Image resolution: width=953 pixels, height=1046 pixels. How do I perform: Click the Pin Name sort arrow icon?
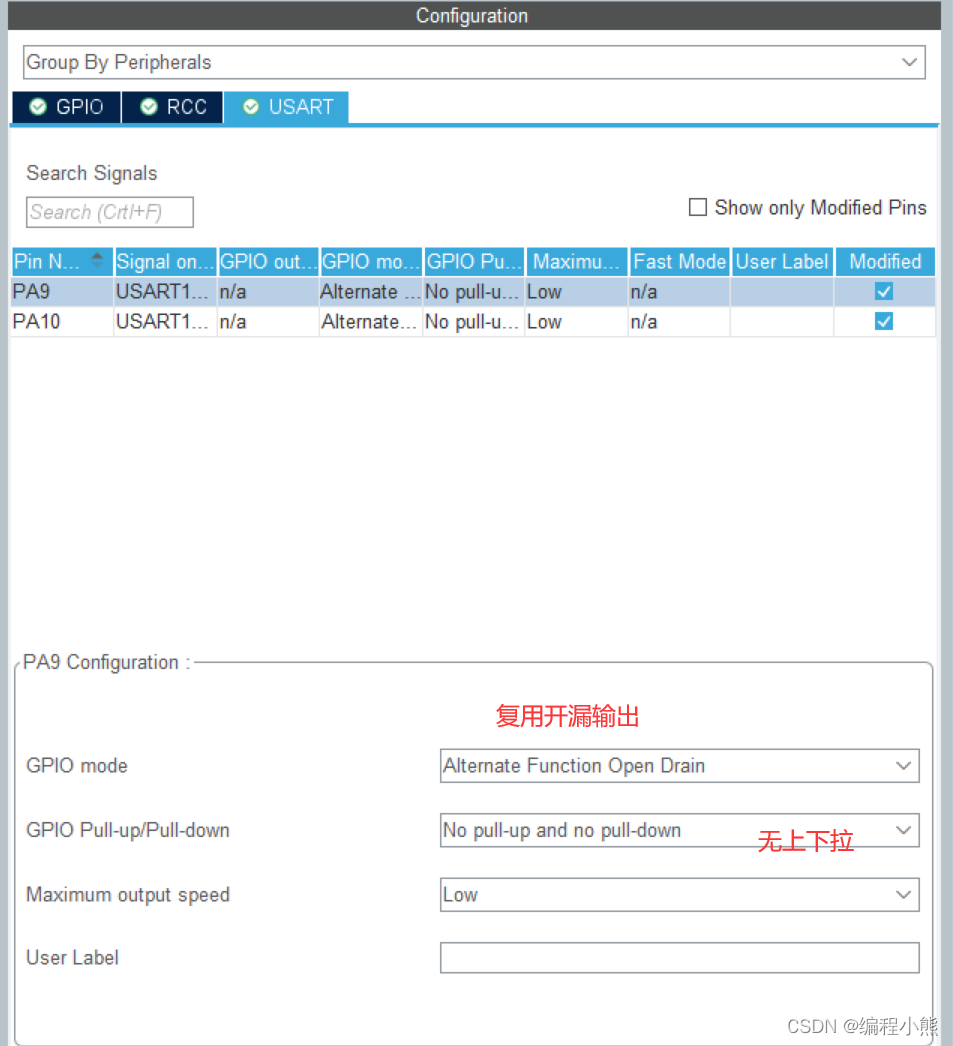(x=97, y=259)
